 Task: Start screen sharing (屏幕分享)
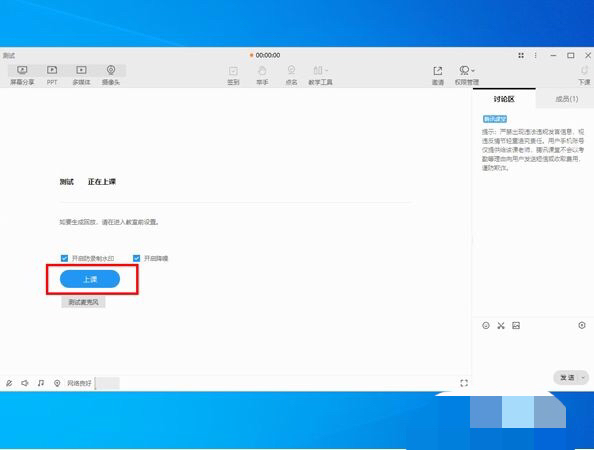point(22,75)
